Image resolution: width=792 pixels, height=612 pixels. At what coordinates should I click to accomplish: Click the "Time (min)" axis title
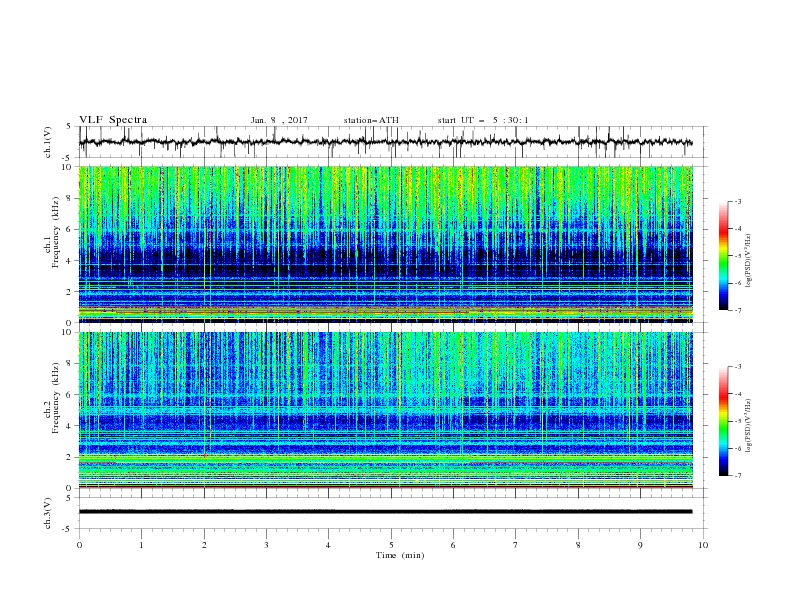tap(400, 555)
